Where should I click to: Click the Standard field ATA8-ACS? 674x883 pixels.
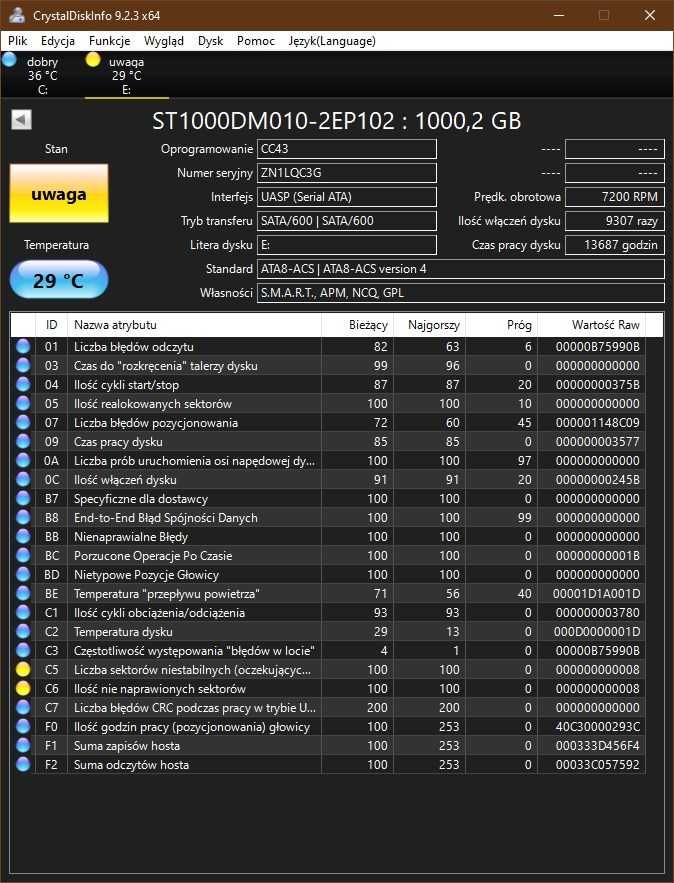[x=461, y=269]
